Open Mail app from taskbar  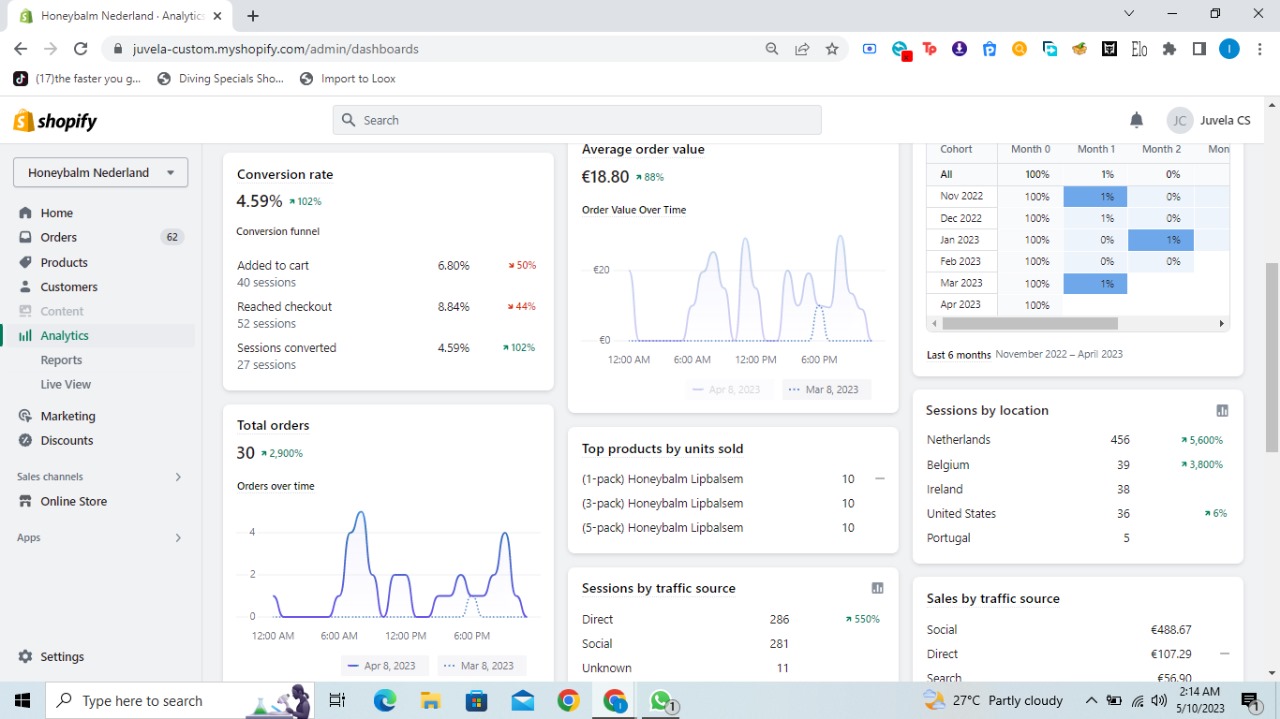click(523, 700)
